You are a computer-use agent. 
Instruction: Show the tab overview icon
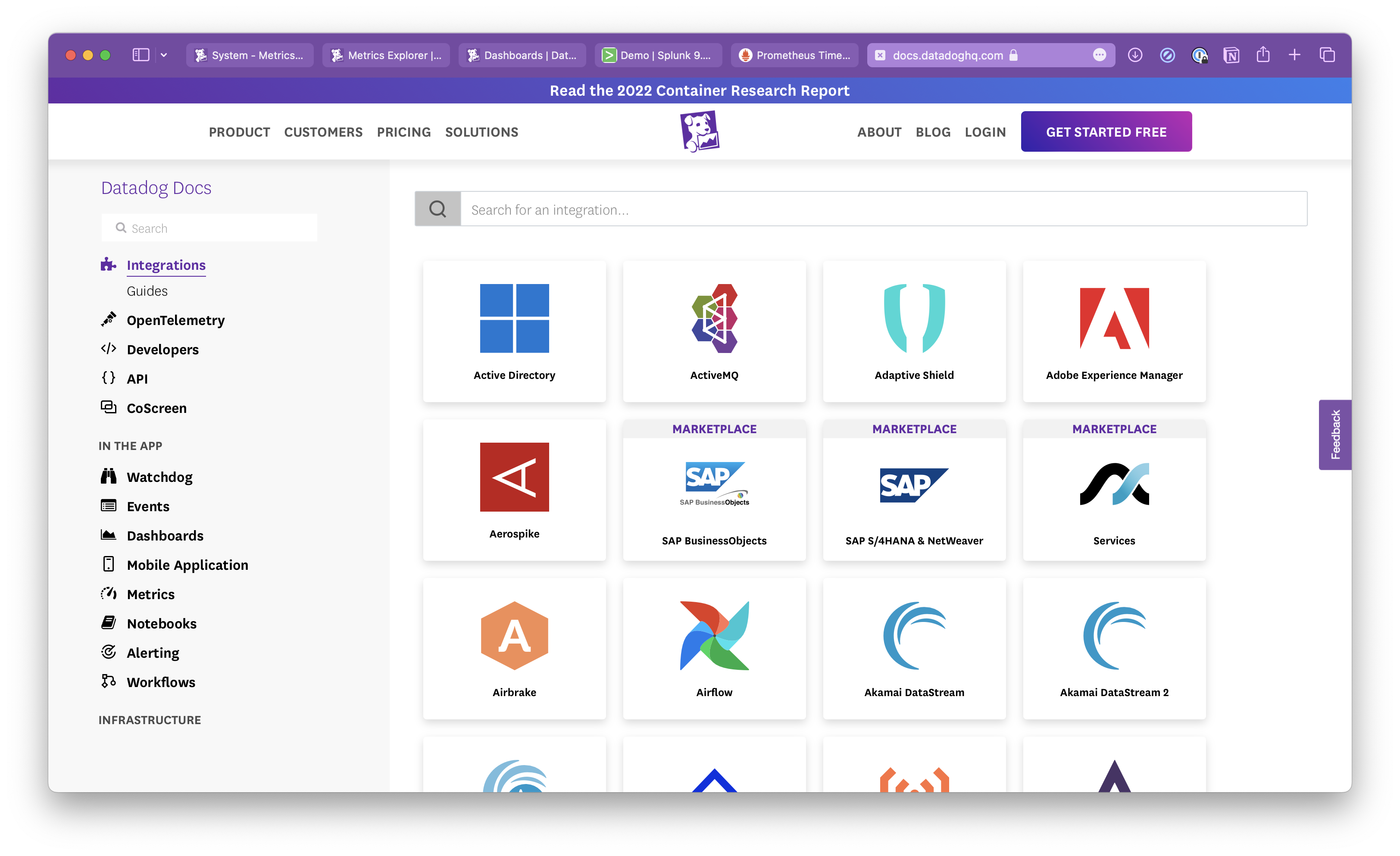pos(1327,55)
